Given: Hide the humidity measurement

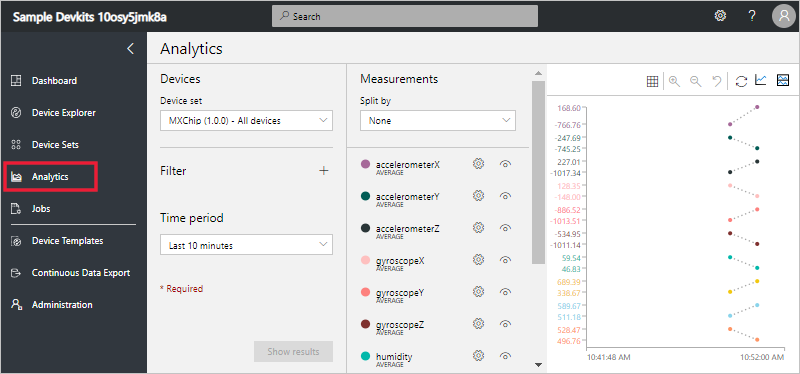Looking at the screenshot, I should click(x=506, y=356).
